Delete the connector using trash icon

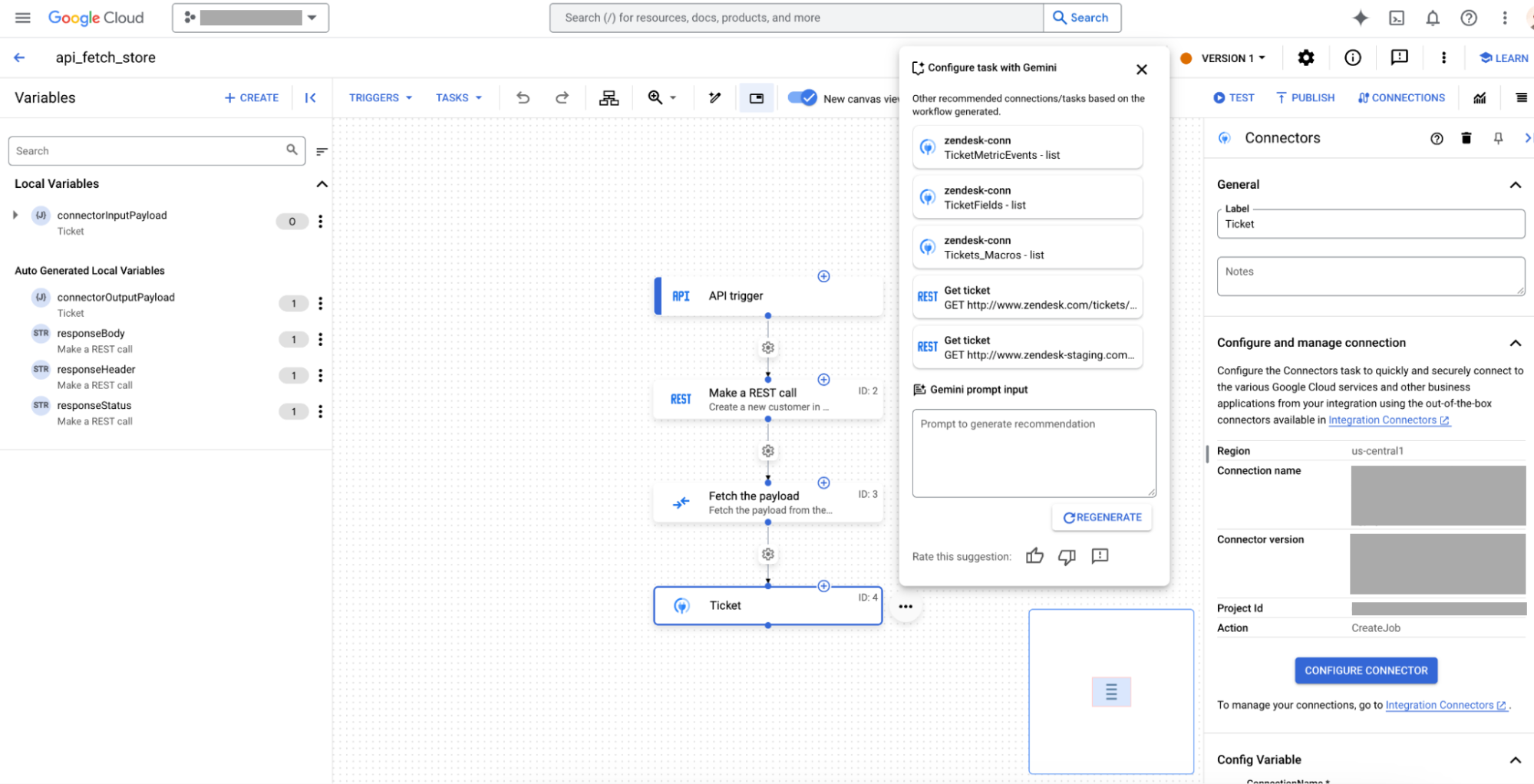click(x=1466, y=138)
